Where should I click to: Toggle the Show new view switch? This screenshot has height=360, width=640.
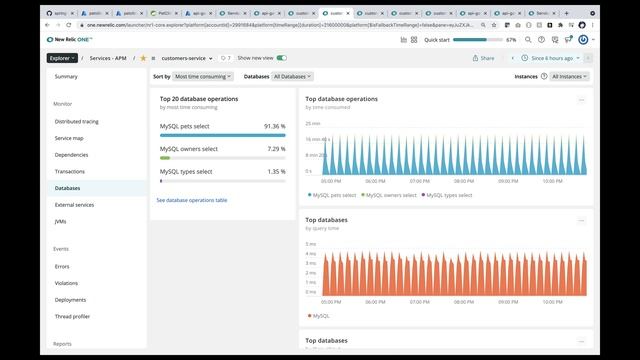(282, 58)
